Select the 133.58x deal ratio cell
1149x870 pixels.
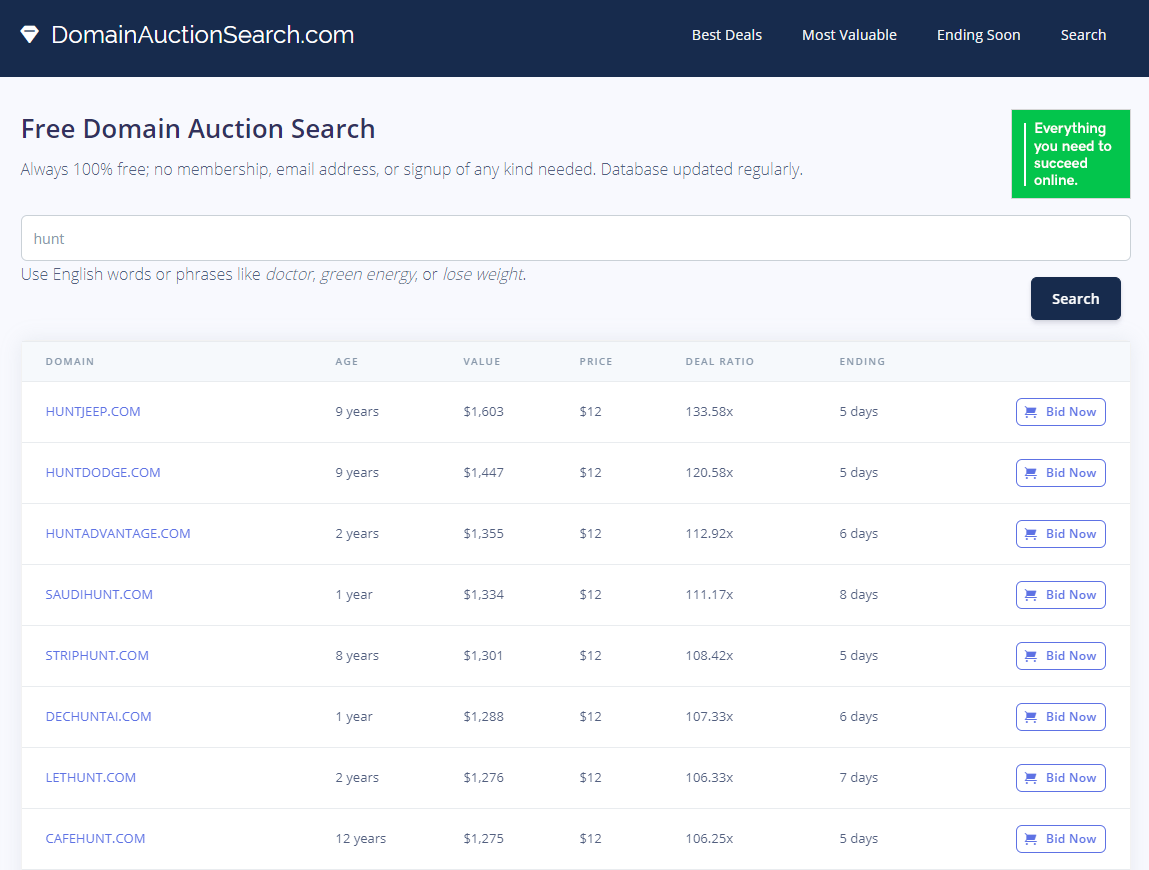coord(709,412)
